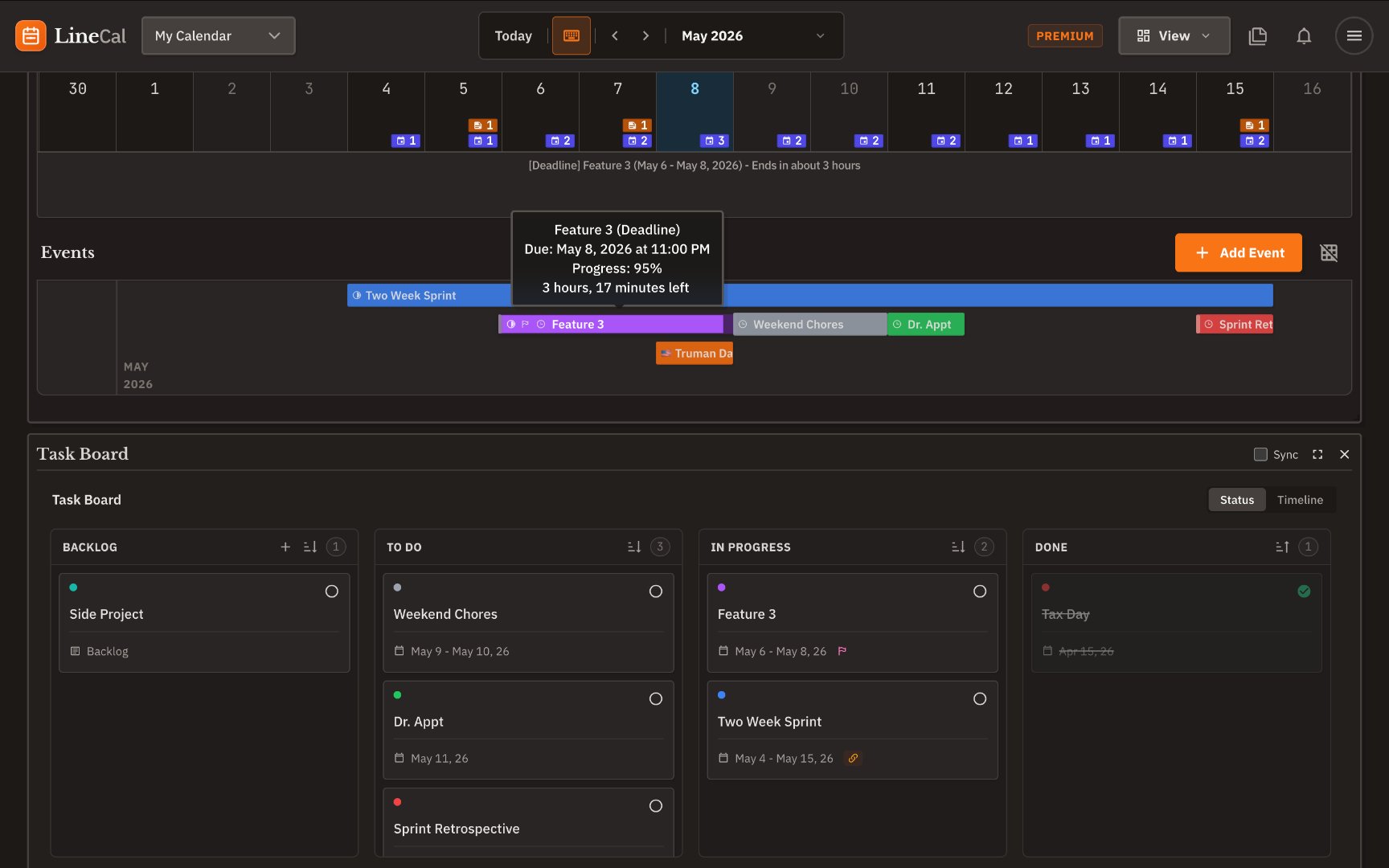Go to previous month arrow
The image size is (1389, 868).
[x=615, y=35]
